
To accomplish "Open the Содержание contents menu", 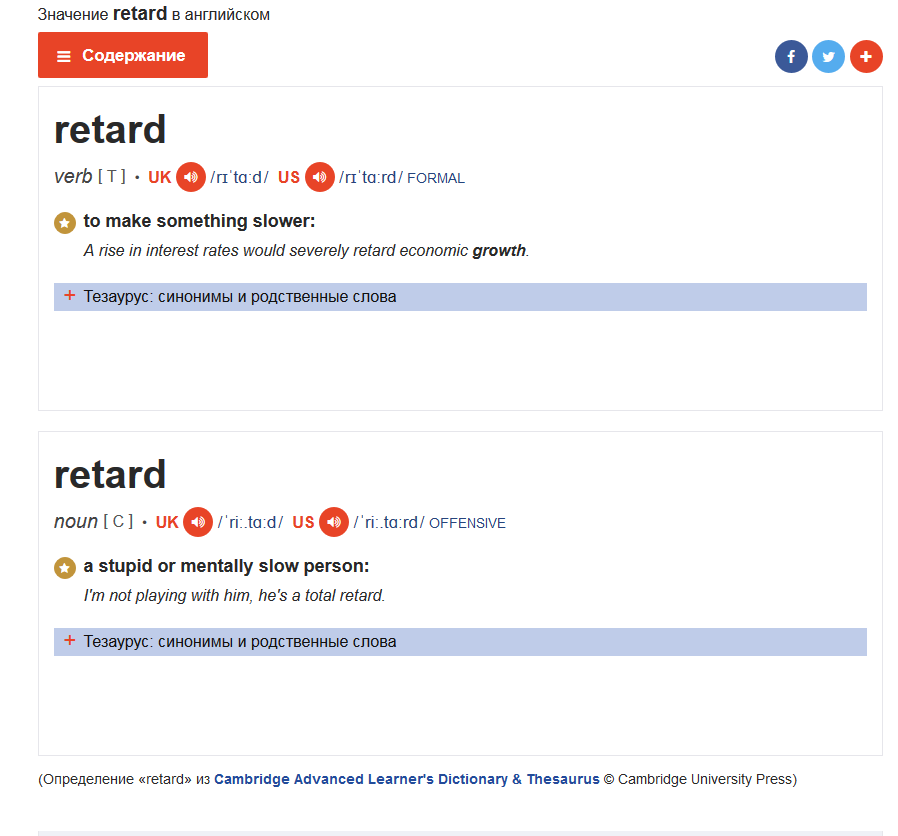I will click(x=123, y=55).
